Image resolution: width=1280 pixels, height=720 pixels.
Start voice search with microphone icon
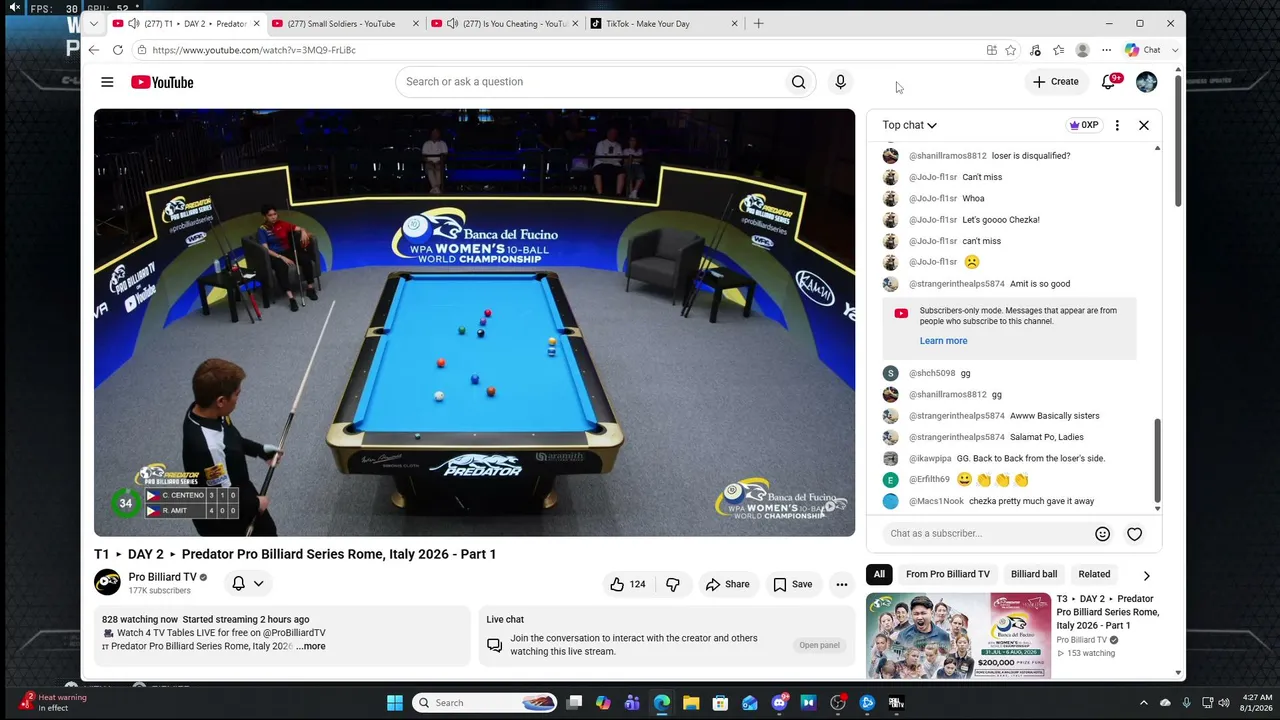(840, 82)
